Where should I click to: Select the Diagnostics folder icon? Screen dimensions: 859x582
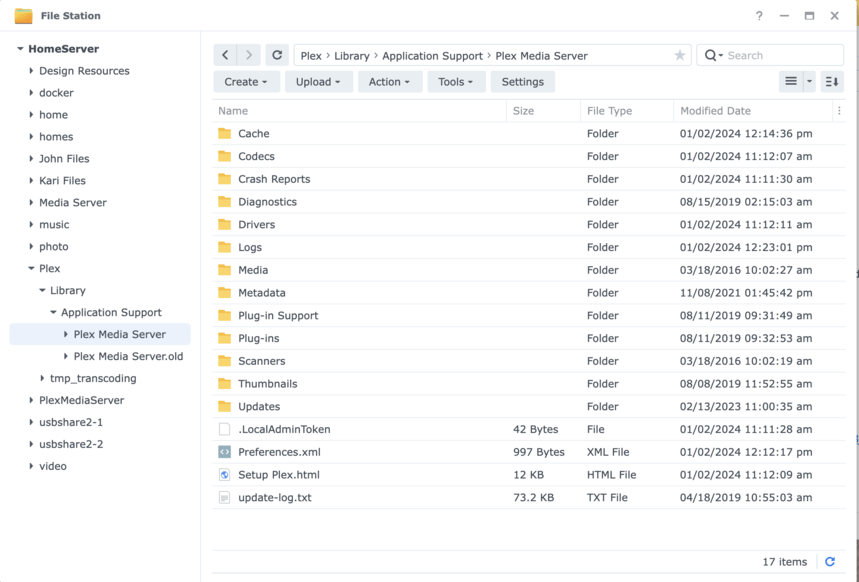tap(225, 202)
